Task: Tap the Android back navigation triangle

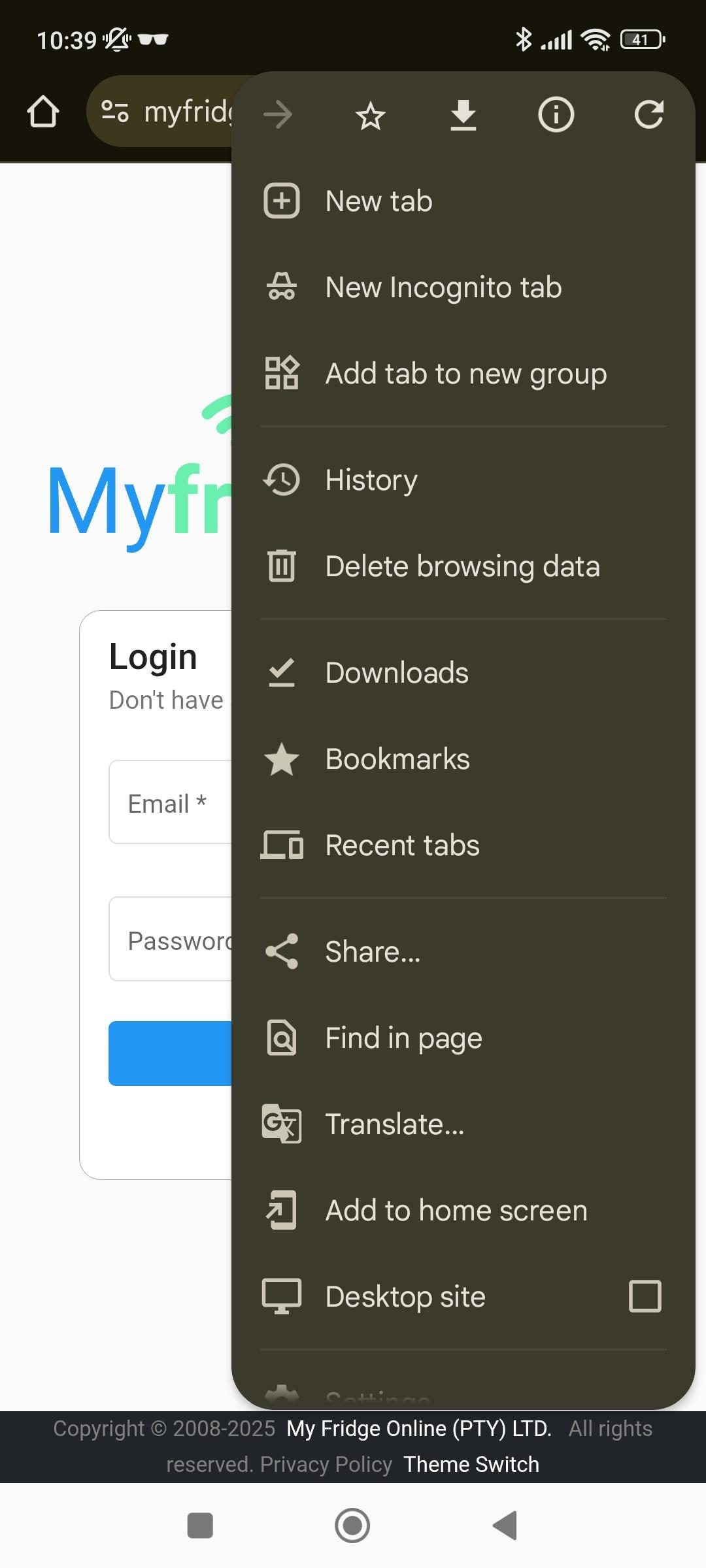Action: (505, 1526)
